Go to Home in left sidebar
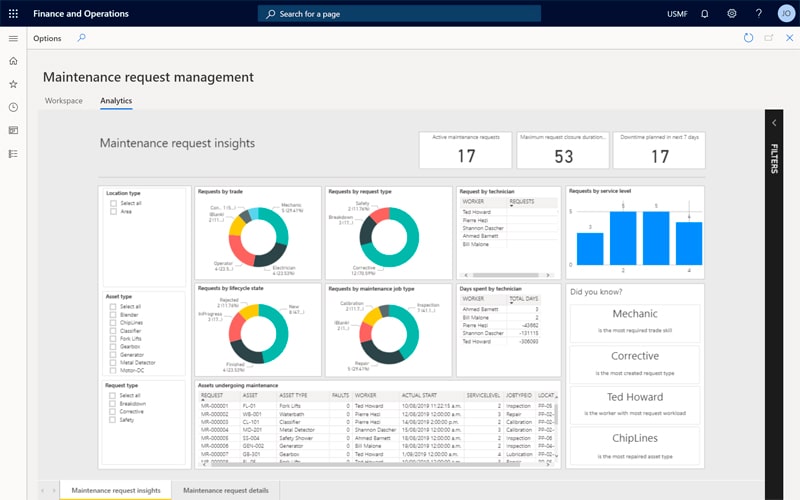The image size is (800, 500). click(x=13, y=62)
